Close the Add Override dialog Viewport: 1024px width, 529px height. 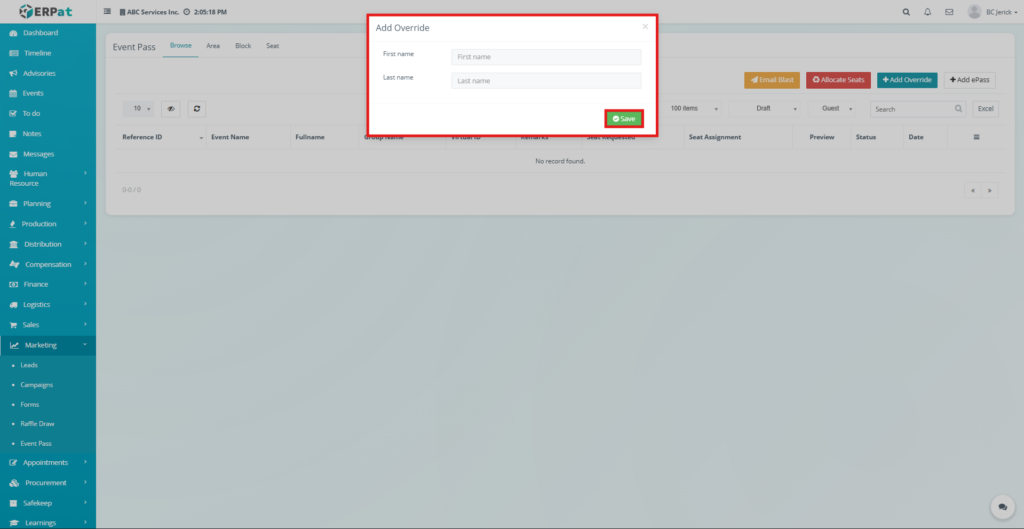pyautogui.click(x=645, y=27)
